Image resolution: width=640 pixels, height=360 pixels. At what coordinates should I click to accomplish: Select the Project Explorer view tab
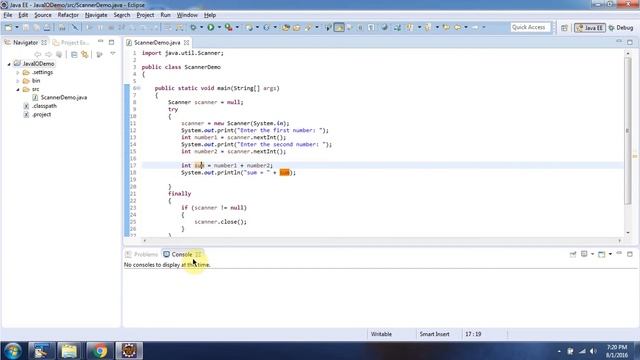tap(71, 42)
